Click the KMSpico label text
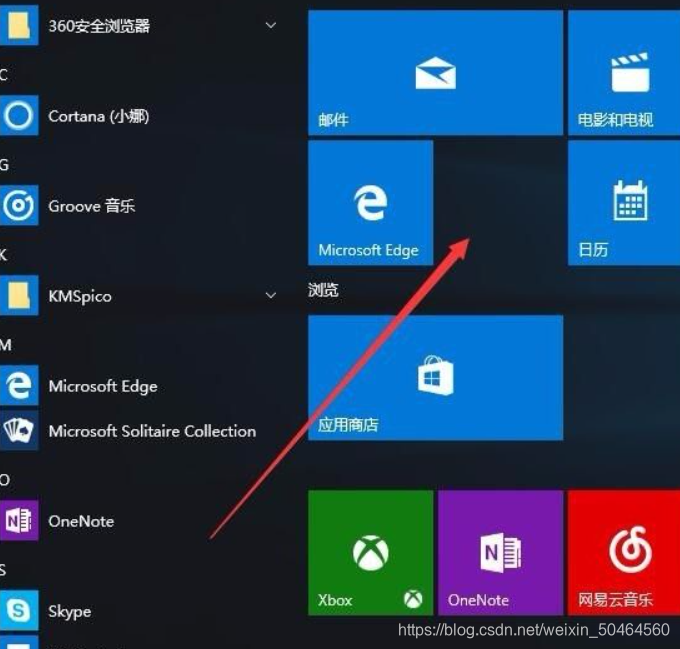 click(x=80, y=297)
